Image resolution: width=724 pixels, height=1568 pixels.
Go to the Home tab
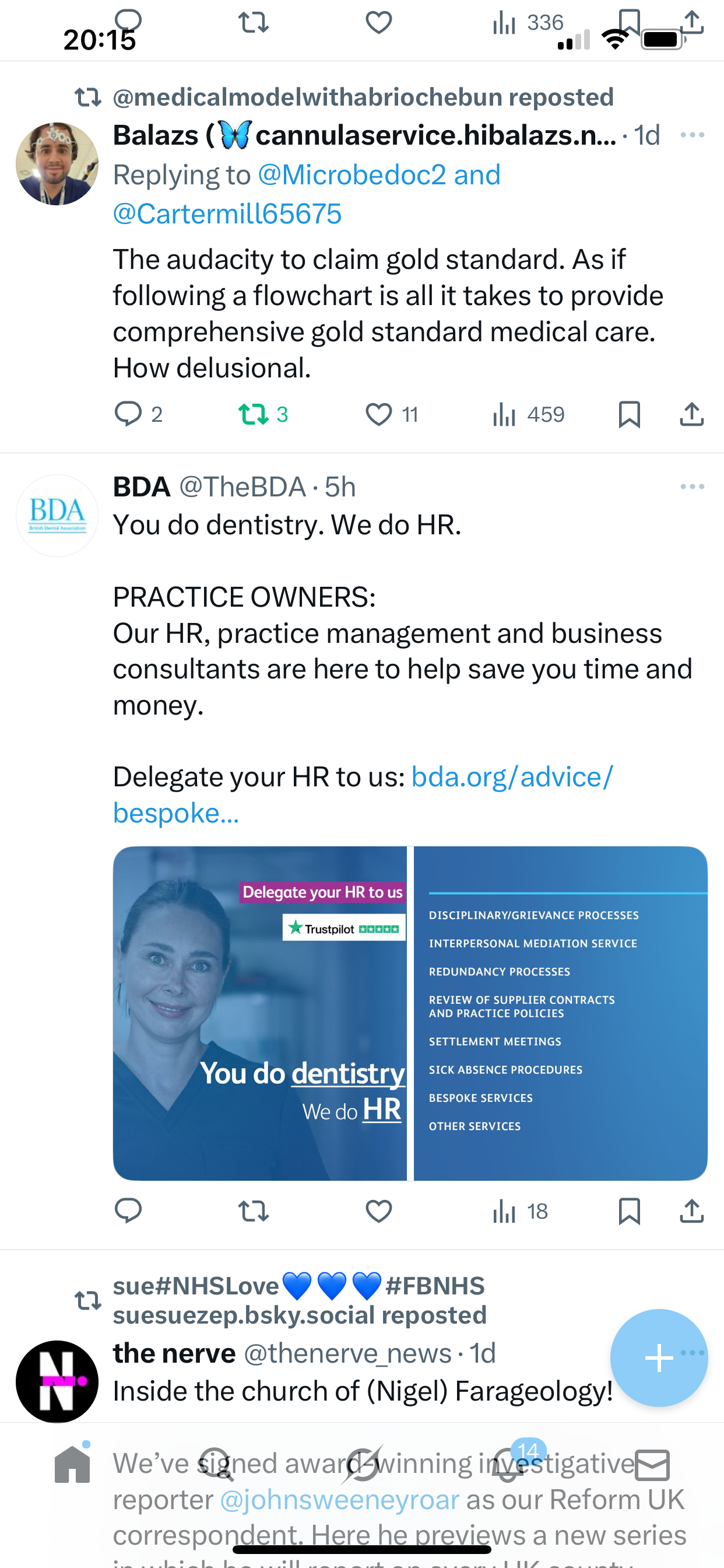[72, 1464]
